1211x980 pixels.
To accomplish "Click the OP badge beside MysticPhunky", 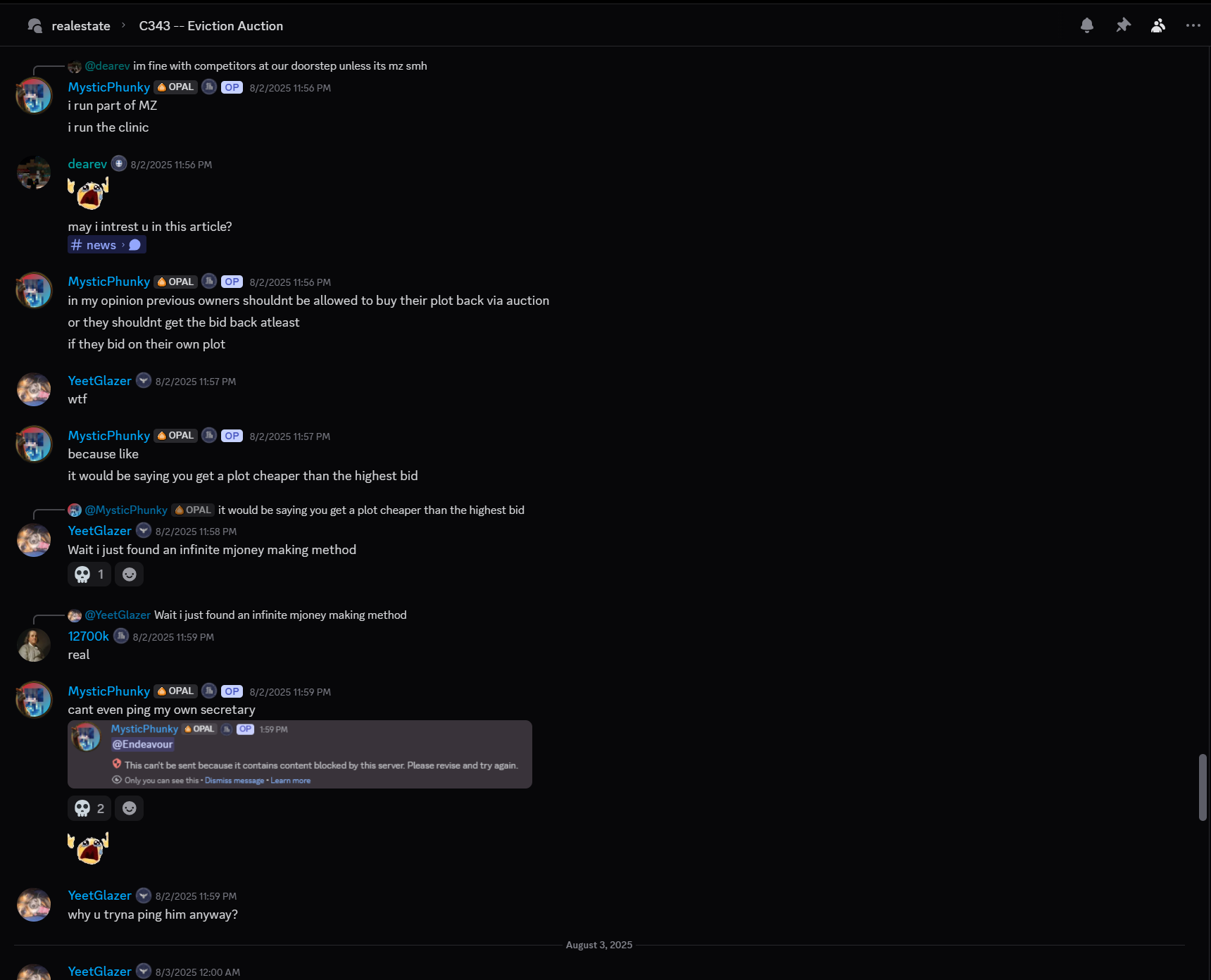I will tap(232, 87).
